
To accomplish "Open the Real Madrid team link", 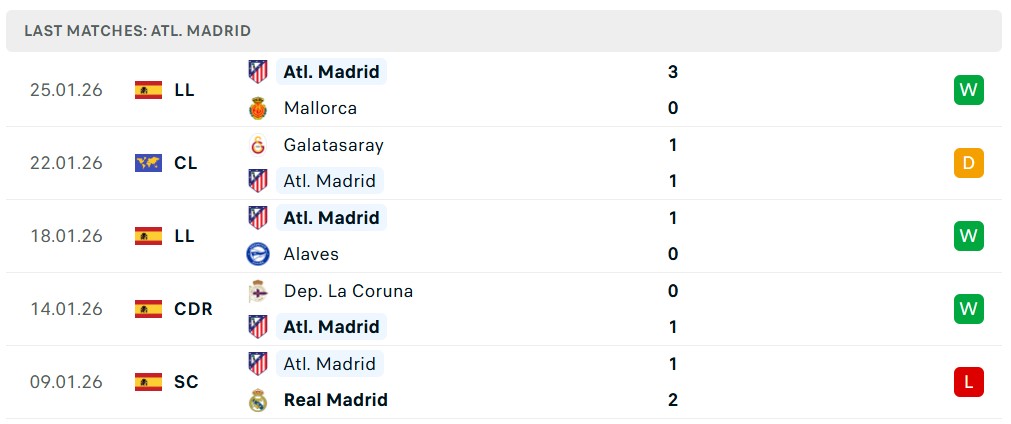I will 335,400.
